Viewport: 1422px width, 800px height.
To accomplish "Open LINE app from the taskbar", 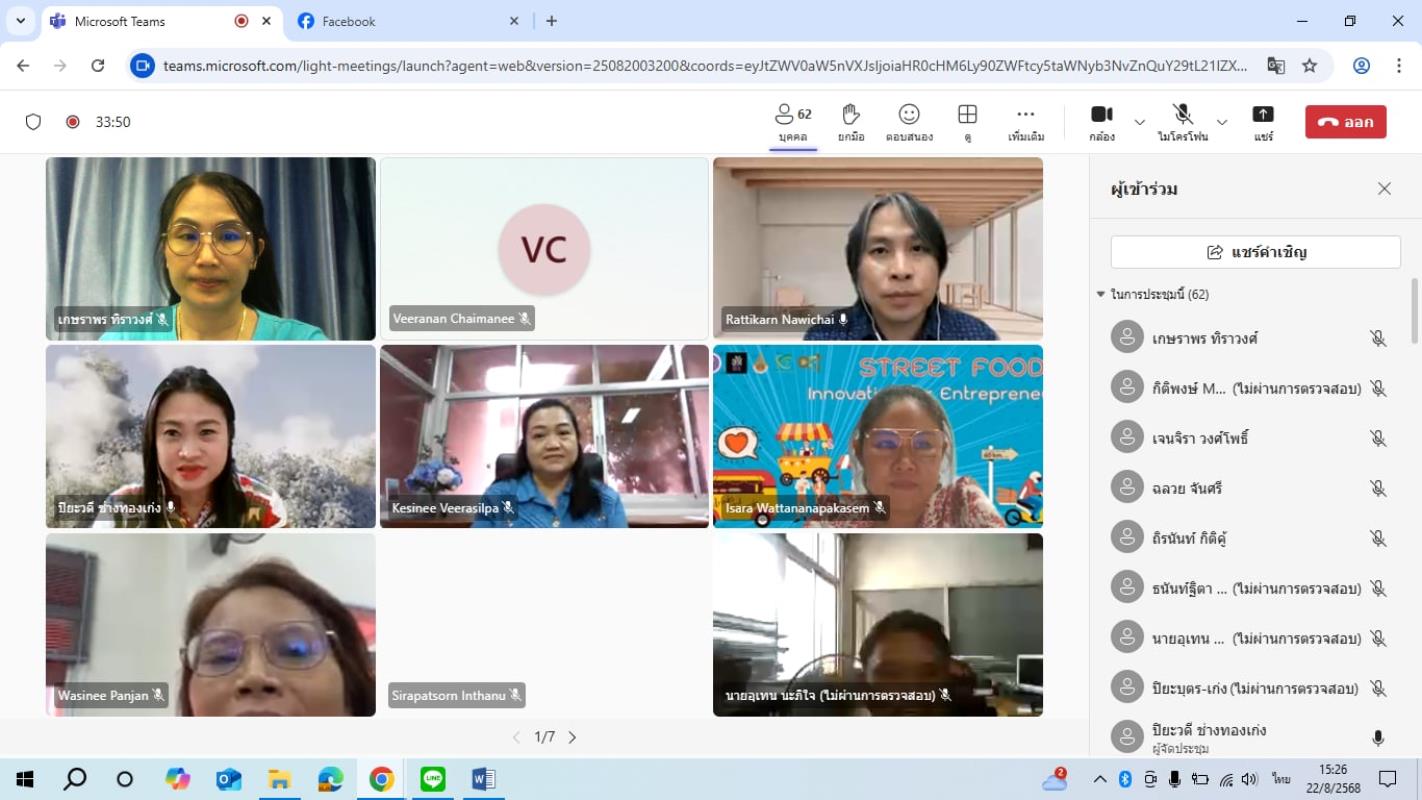I will (432, 779).
